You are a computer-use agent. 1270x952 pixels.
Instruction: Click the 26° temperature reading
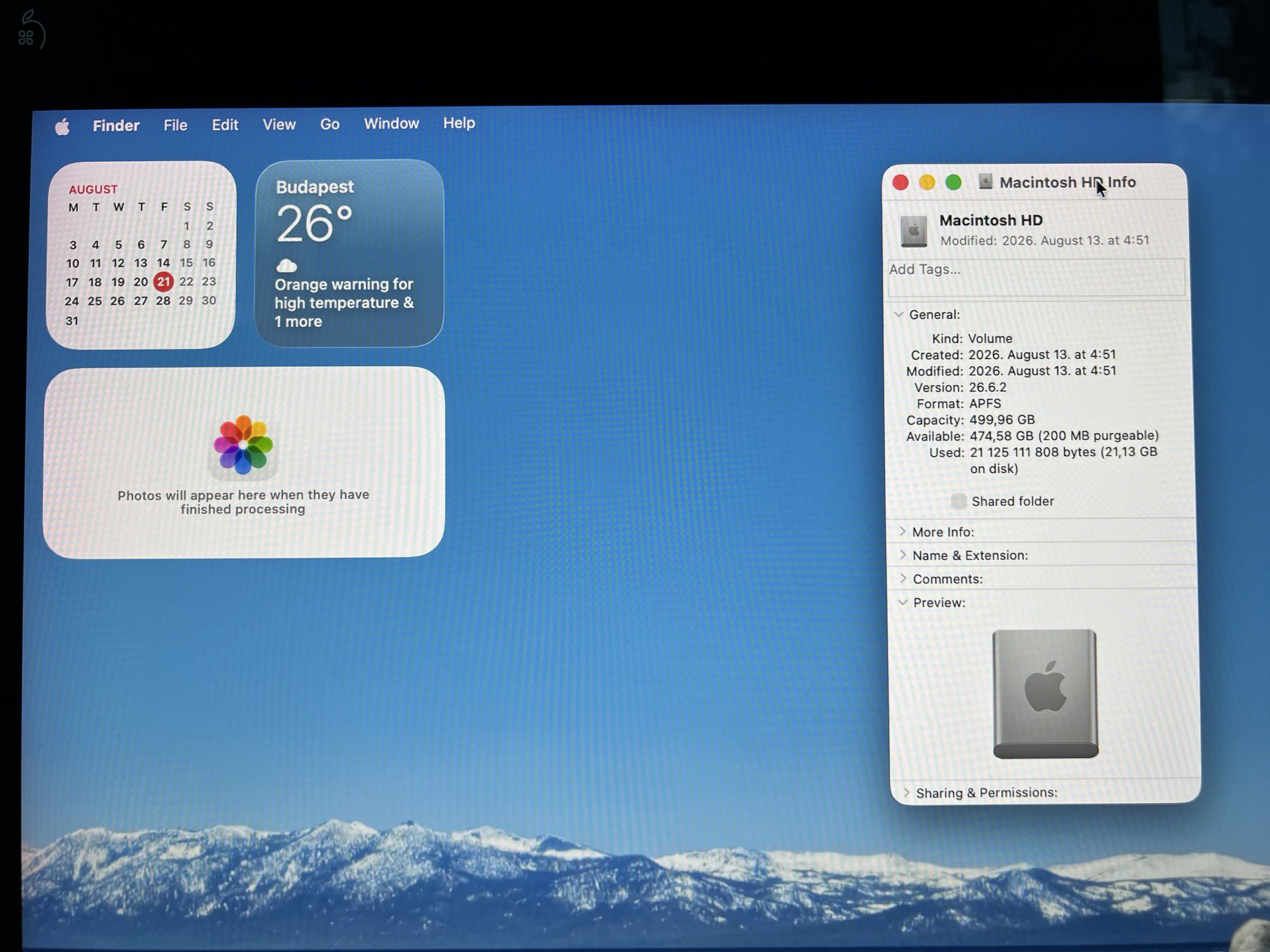[x=315, y=224]
